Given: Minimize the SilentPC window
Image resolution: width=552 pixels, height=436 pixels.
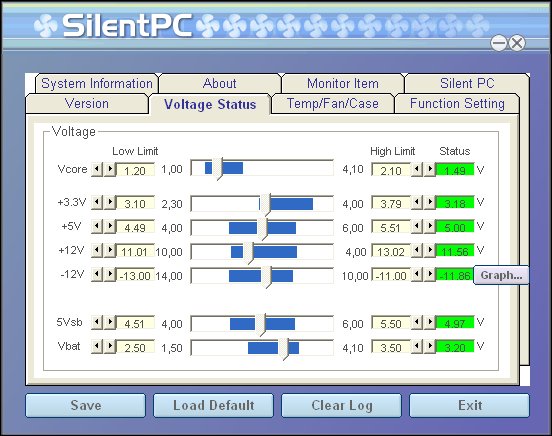Looking at the screenshot, I should coord(499,43).
